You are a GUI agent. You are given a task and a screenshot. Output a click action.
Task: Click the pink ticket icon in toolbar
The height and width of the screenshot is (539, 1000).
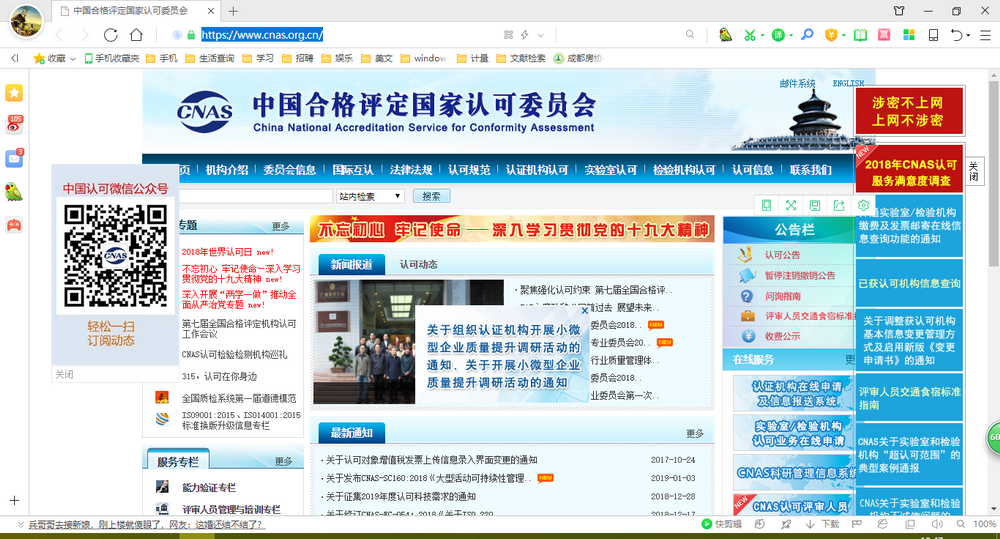click(884, 35)
